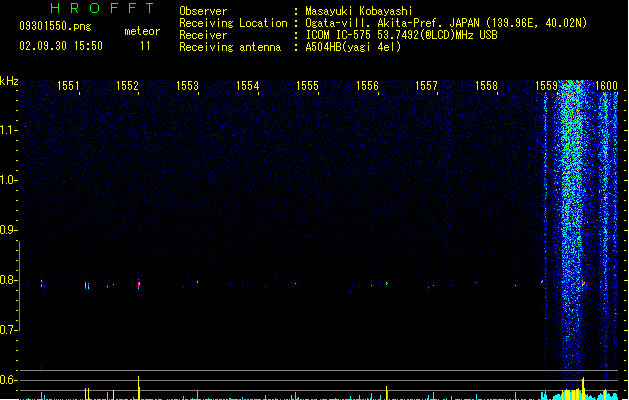Click the 0.7 kHz axis label

coord(9,330)
